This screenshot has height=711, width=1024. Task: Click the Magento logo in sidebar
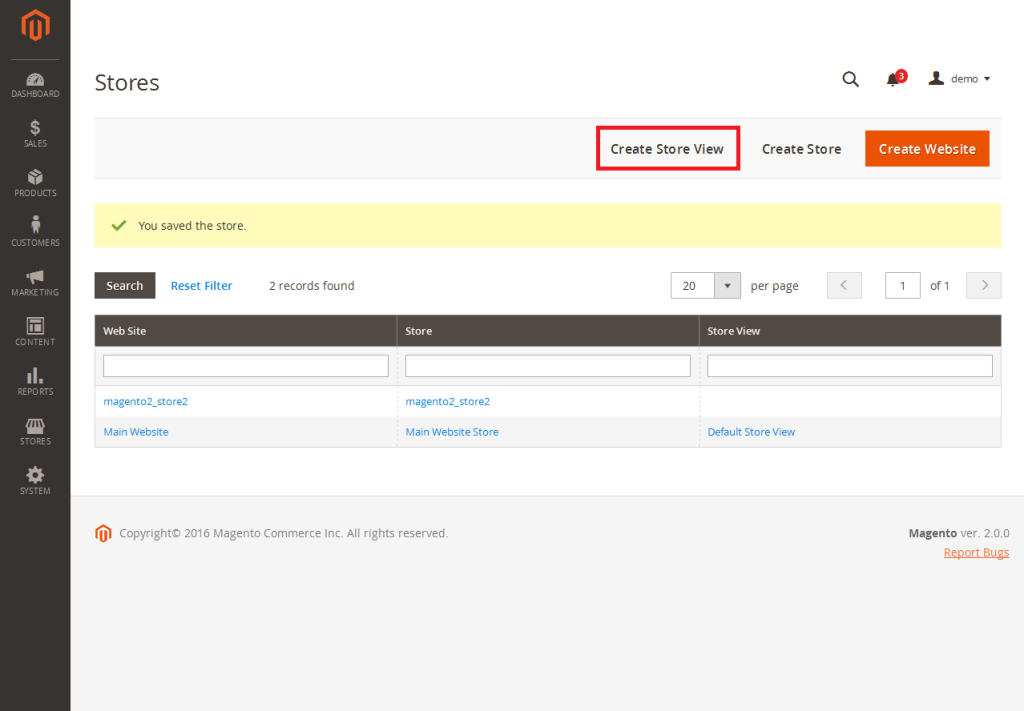(35, 26)
